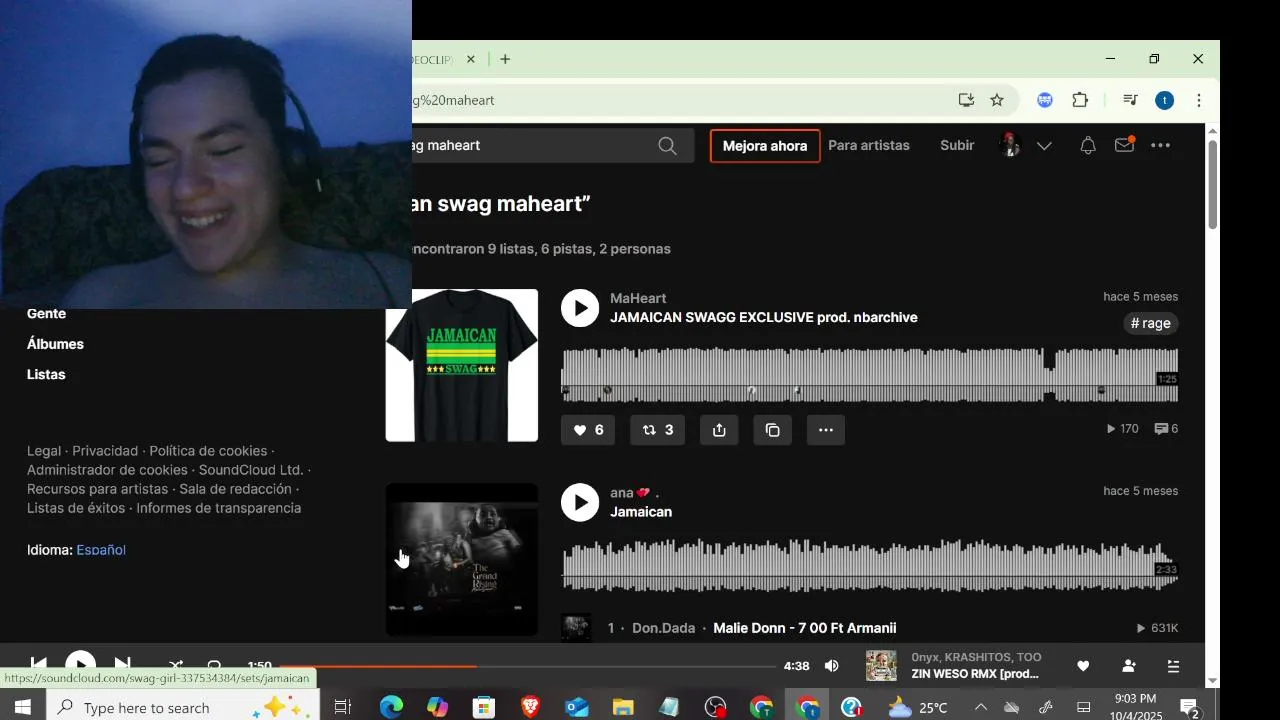The height and width of the screenshot is (720, 1280).
Task: Click the player progress bar
Action: click(527, 666)
